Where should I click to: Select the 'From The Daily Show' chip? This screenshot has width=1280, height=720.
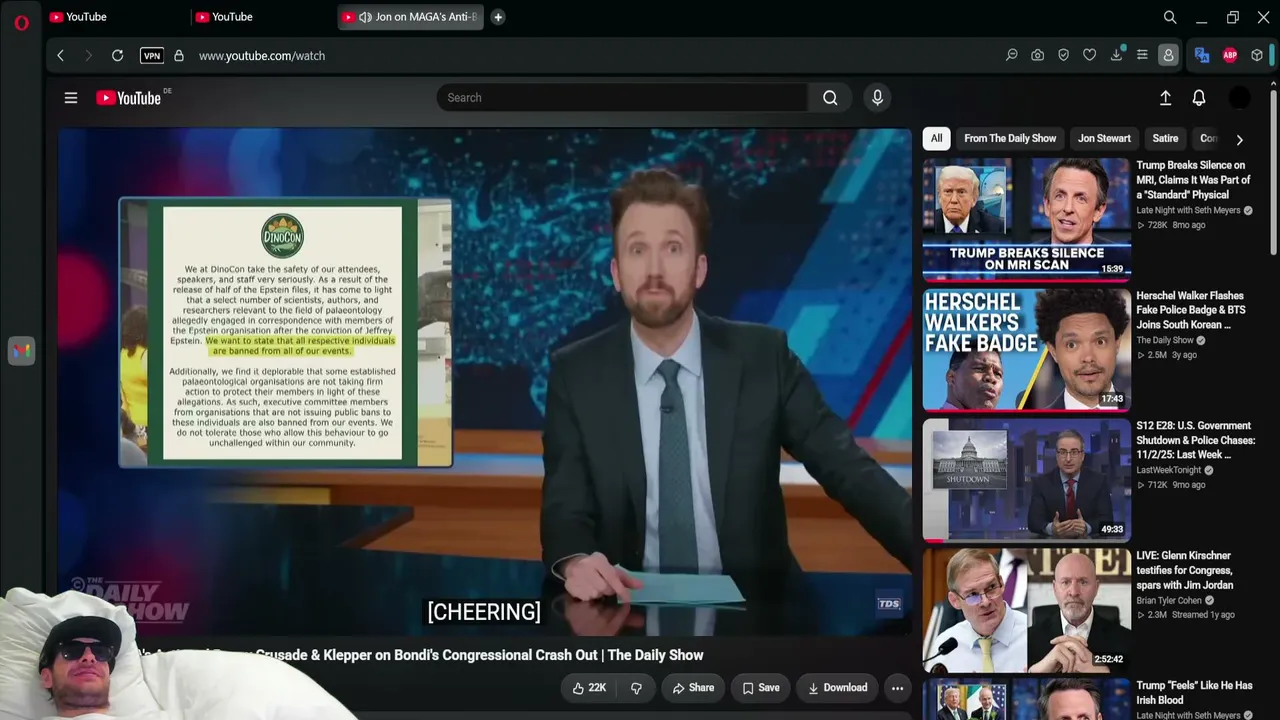(x=1010, y=138)
